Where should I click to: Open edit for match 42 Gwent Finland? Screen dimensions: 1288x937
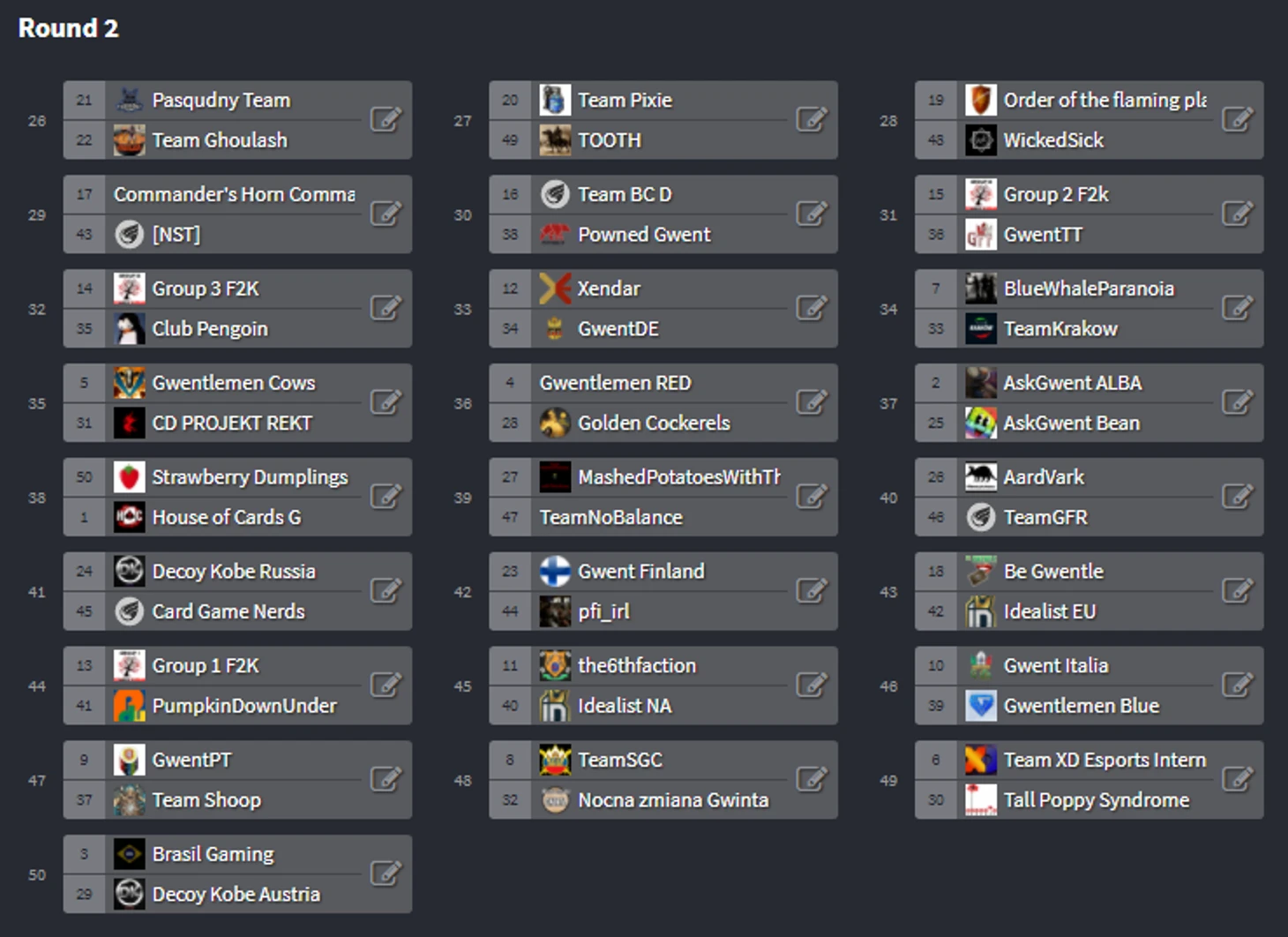tap(812, 591)
